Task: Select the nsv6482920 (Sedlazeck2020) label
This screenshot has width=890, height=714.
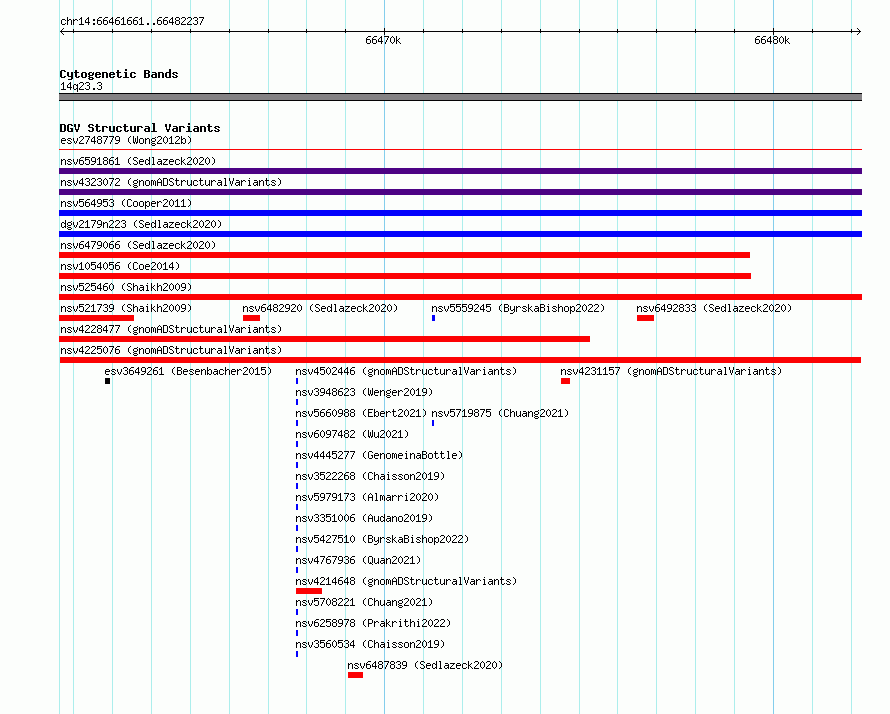Action: [320, 308]
